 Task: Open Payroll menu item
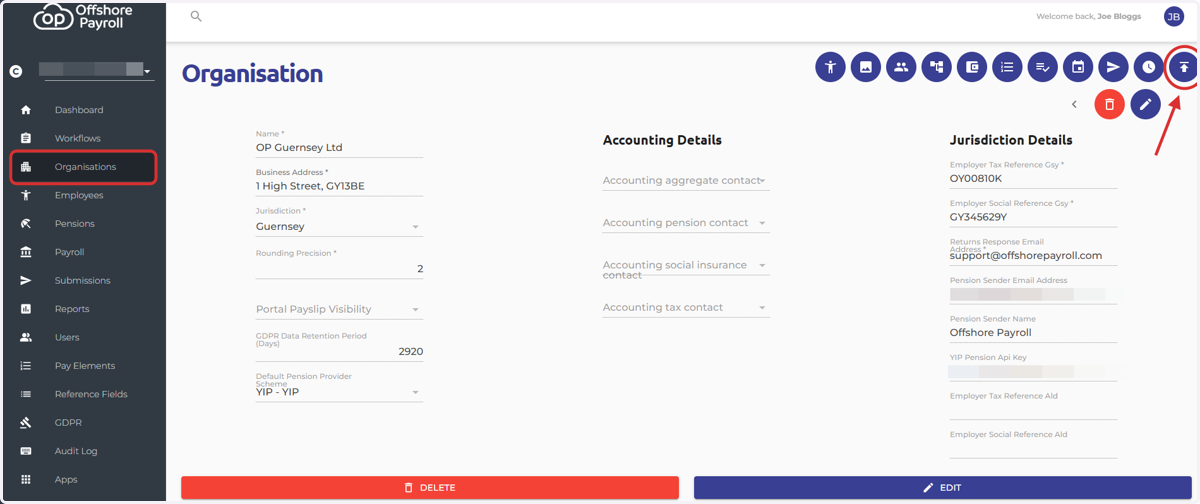(x=70, y=252)
